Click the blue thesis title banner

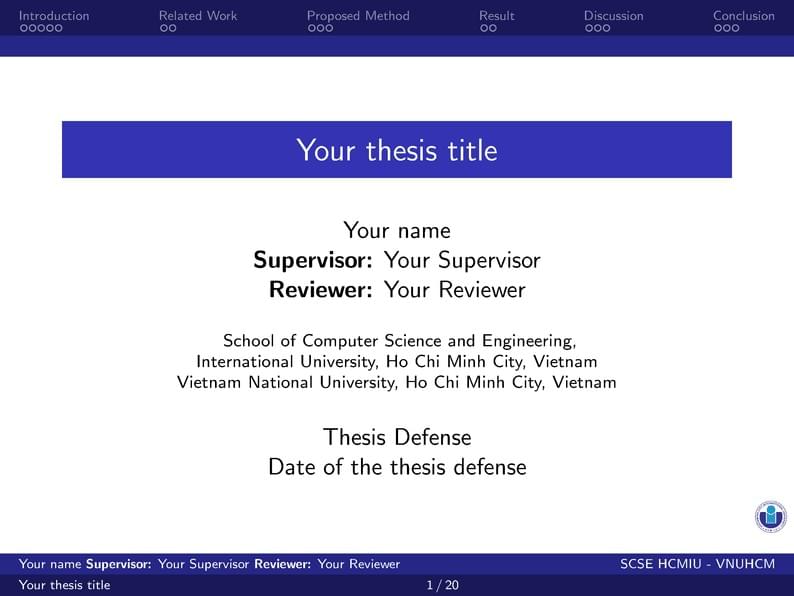click(397, 150)
